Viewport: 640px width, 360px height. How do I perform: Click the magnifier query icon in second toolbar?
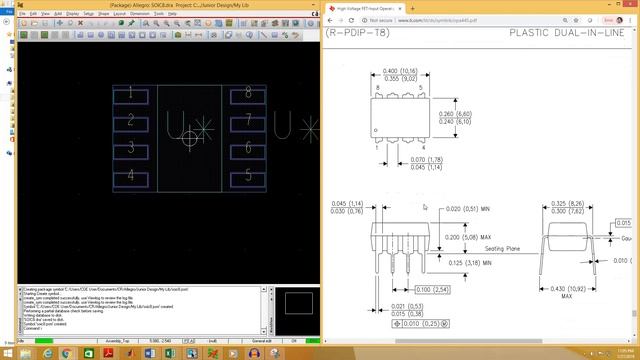point(249,35)
